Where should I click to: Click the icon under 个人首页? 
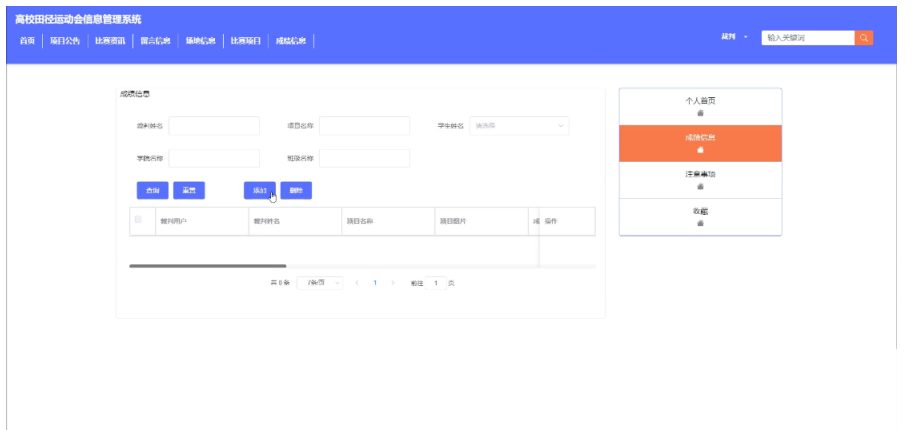pyautogui.click(x=700, y=113)
